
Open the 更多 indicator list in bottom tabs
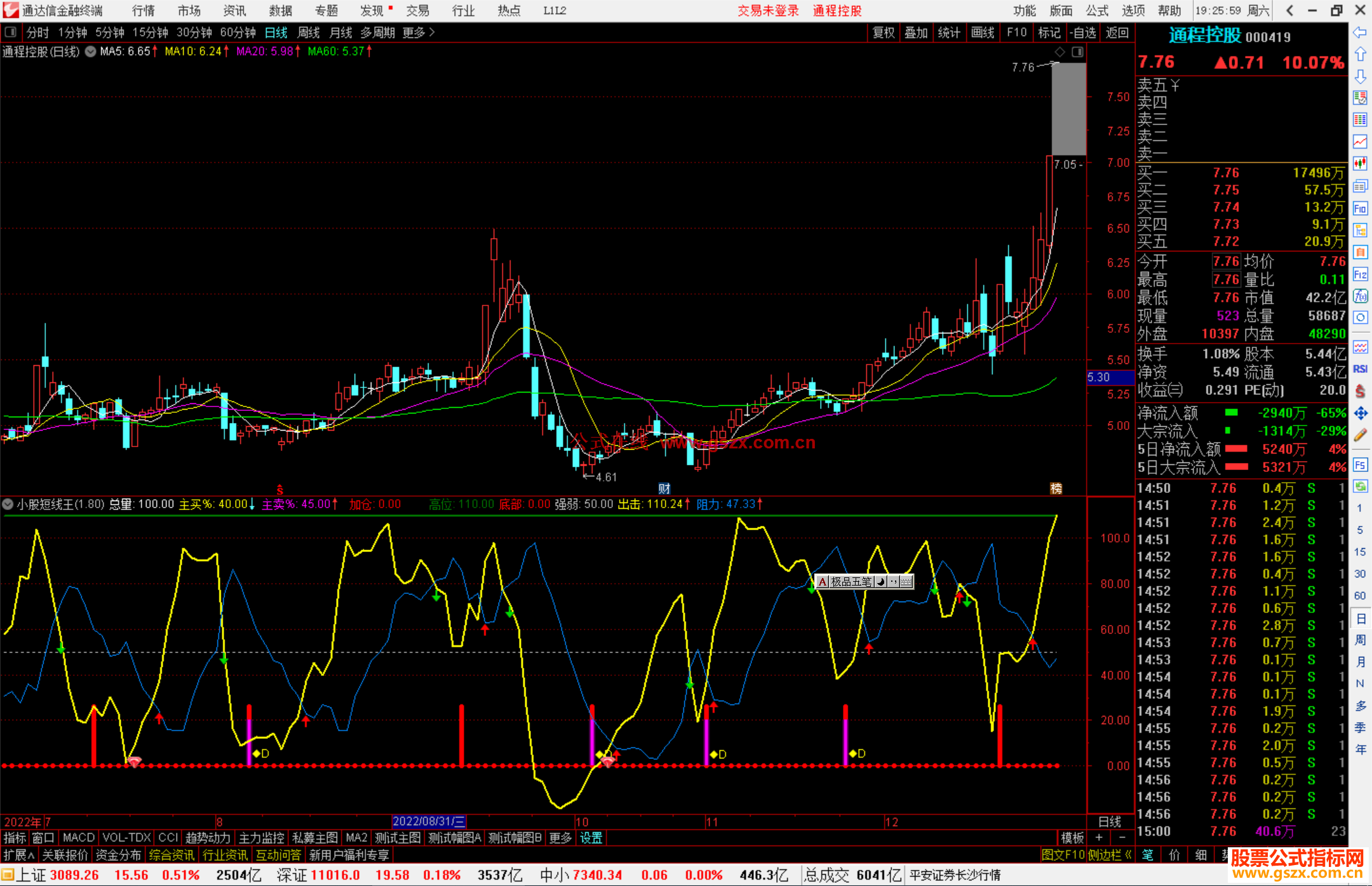(x=560, y=838)
